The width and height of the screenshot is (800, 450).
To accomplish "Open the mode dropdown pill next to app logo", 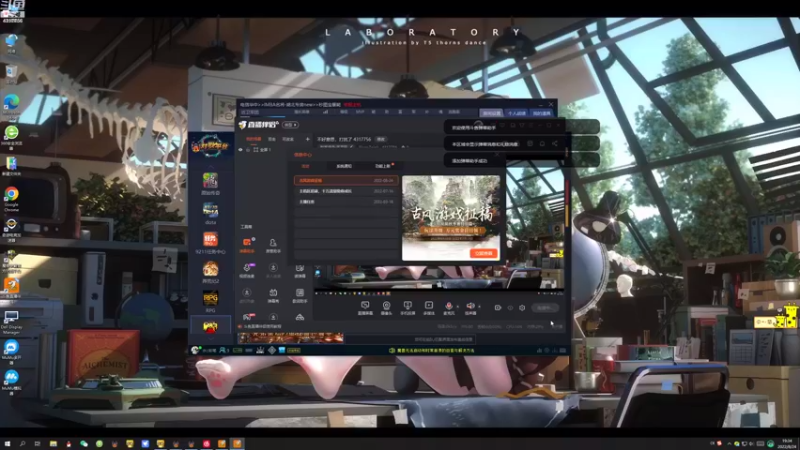I will (290, 124).
